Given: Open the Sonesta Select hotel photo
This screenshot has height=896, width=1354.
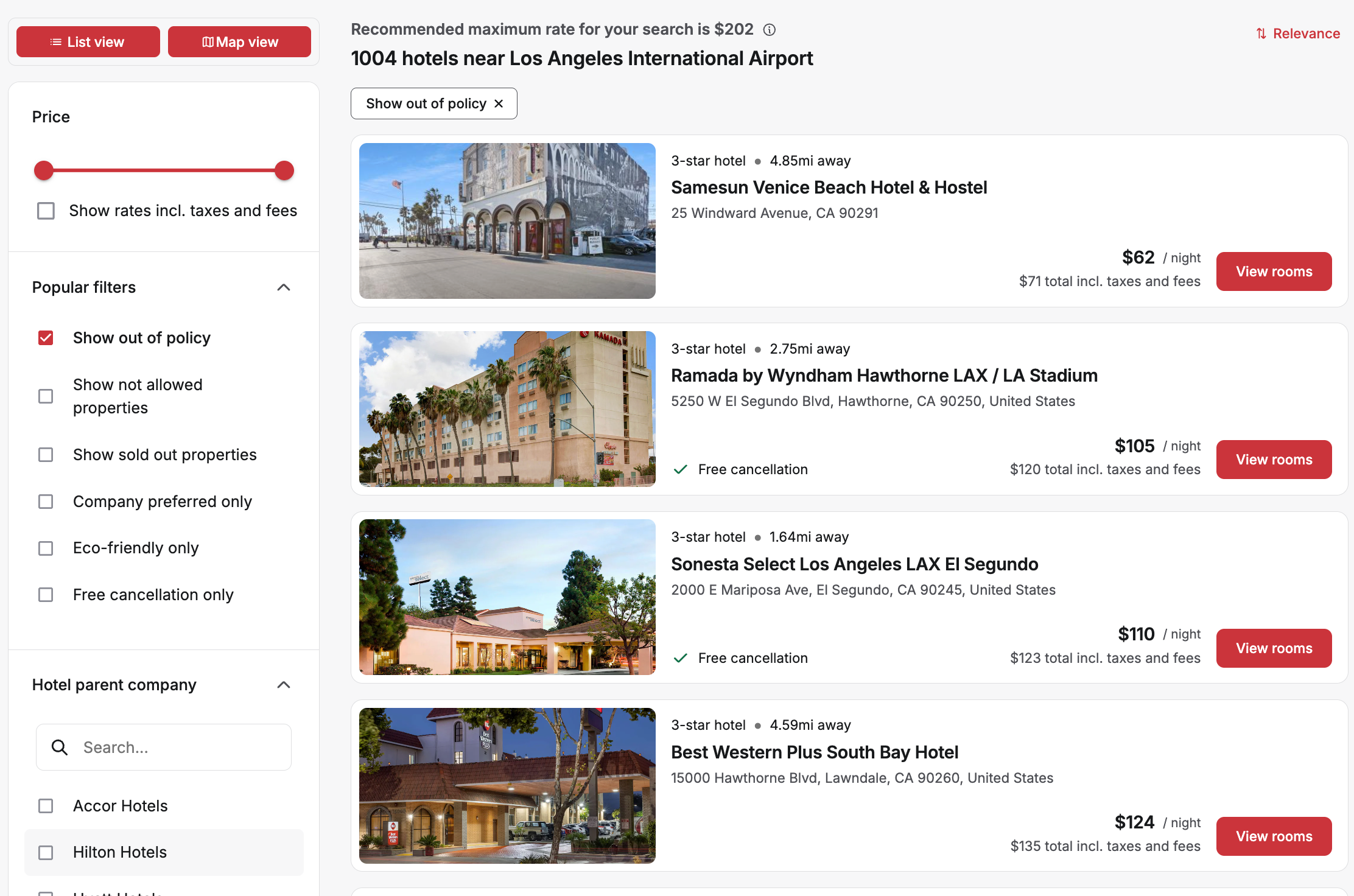Looking at the screenshot, I should pos(507,597).
